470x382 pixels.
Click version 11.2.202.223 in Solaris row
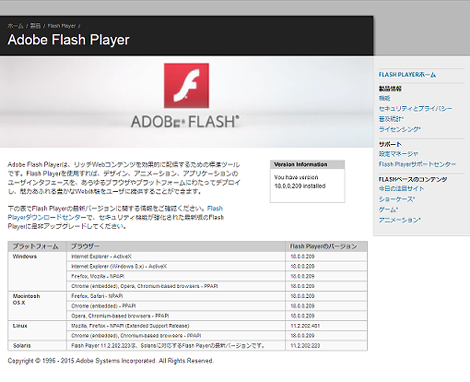point(305,346)
